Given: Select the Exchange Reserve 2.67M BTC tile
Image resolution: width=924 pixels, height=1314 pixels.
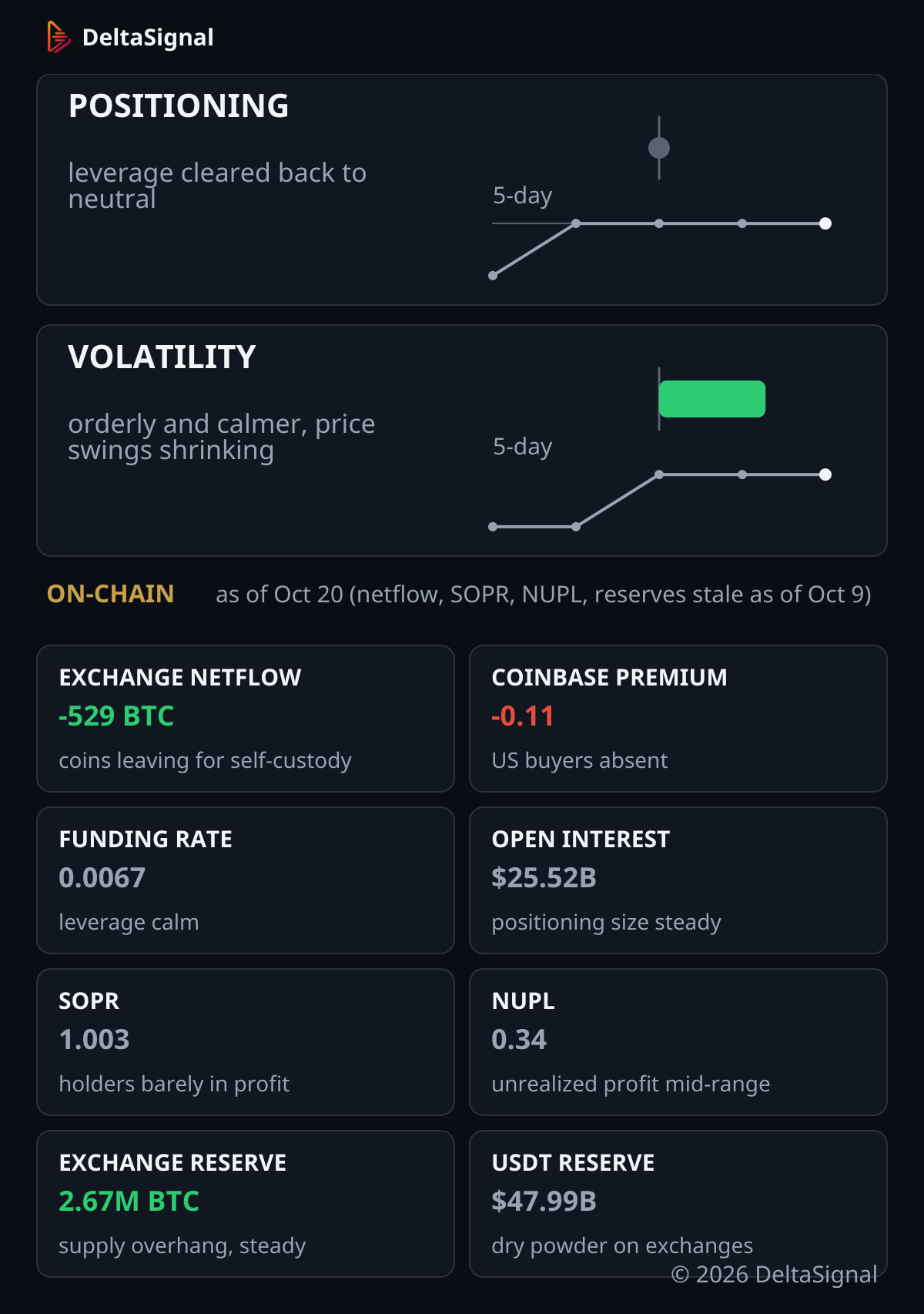Looking at the screenshot, I should tap(246, 1204).
